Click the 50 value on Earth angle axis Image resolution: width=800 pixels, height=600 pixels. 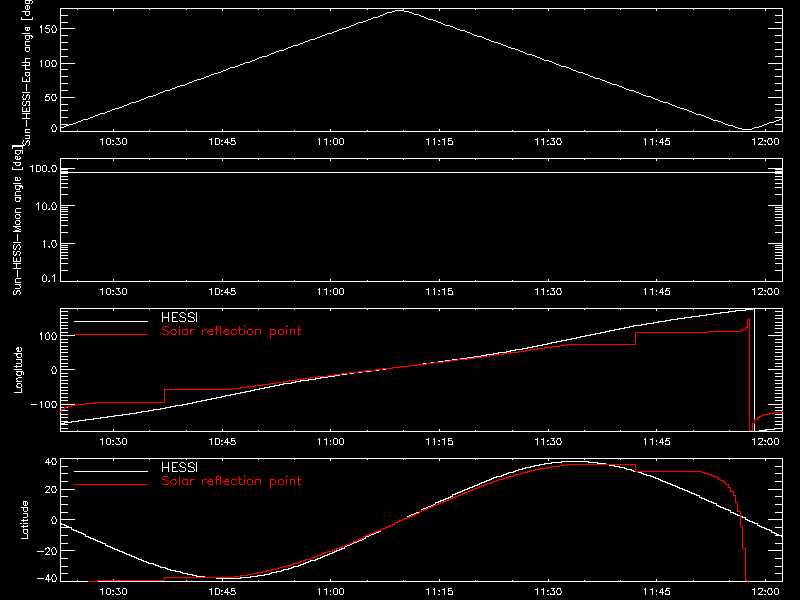point(51,97)
